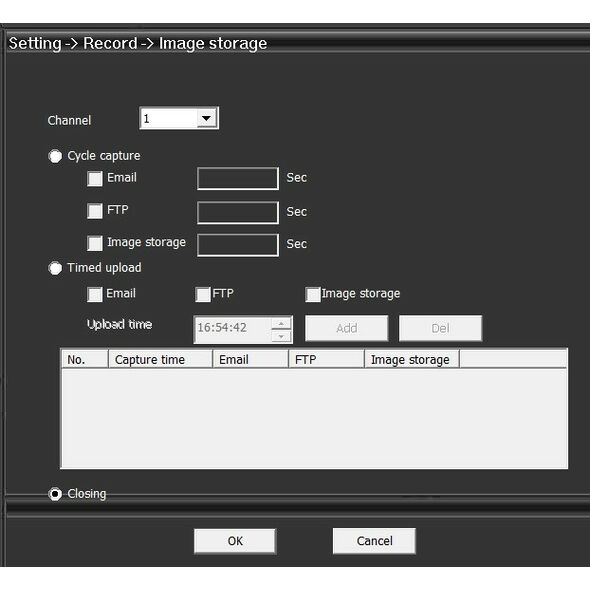Select the Closing radio button

(x=55, y=494)
